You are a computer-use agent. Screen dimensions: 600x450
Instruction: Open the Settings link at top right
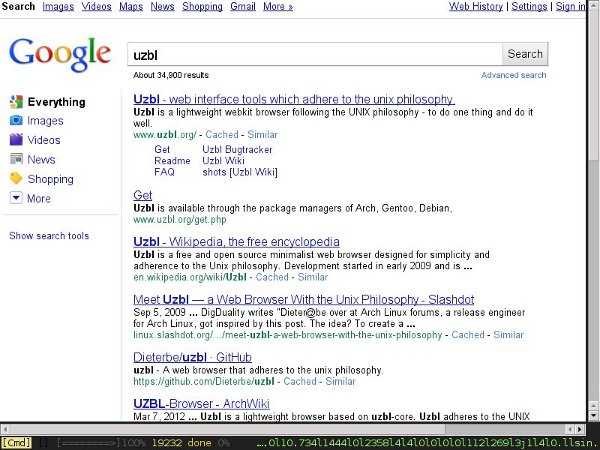click(x=529, y=7)
